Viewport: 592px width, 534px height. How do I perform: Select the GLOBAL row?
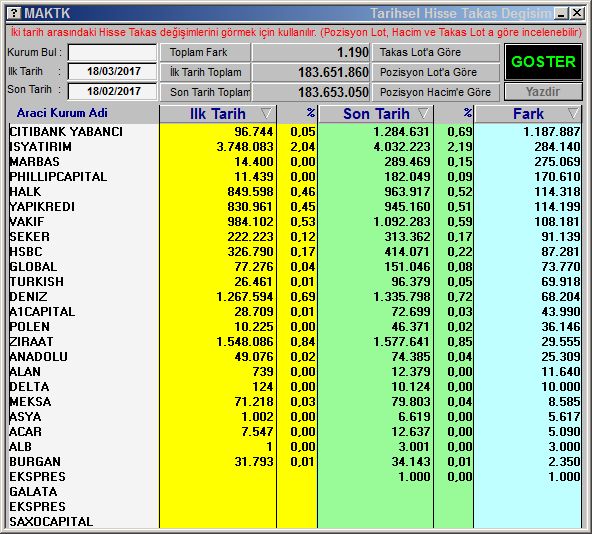(x=295, y=267)
